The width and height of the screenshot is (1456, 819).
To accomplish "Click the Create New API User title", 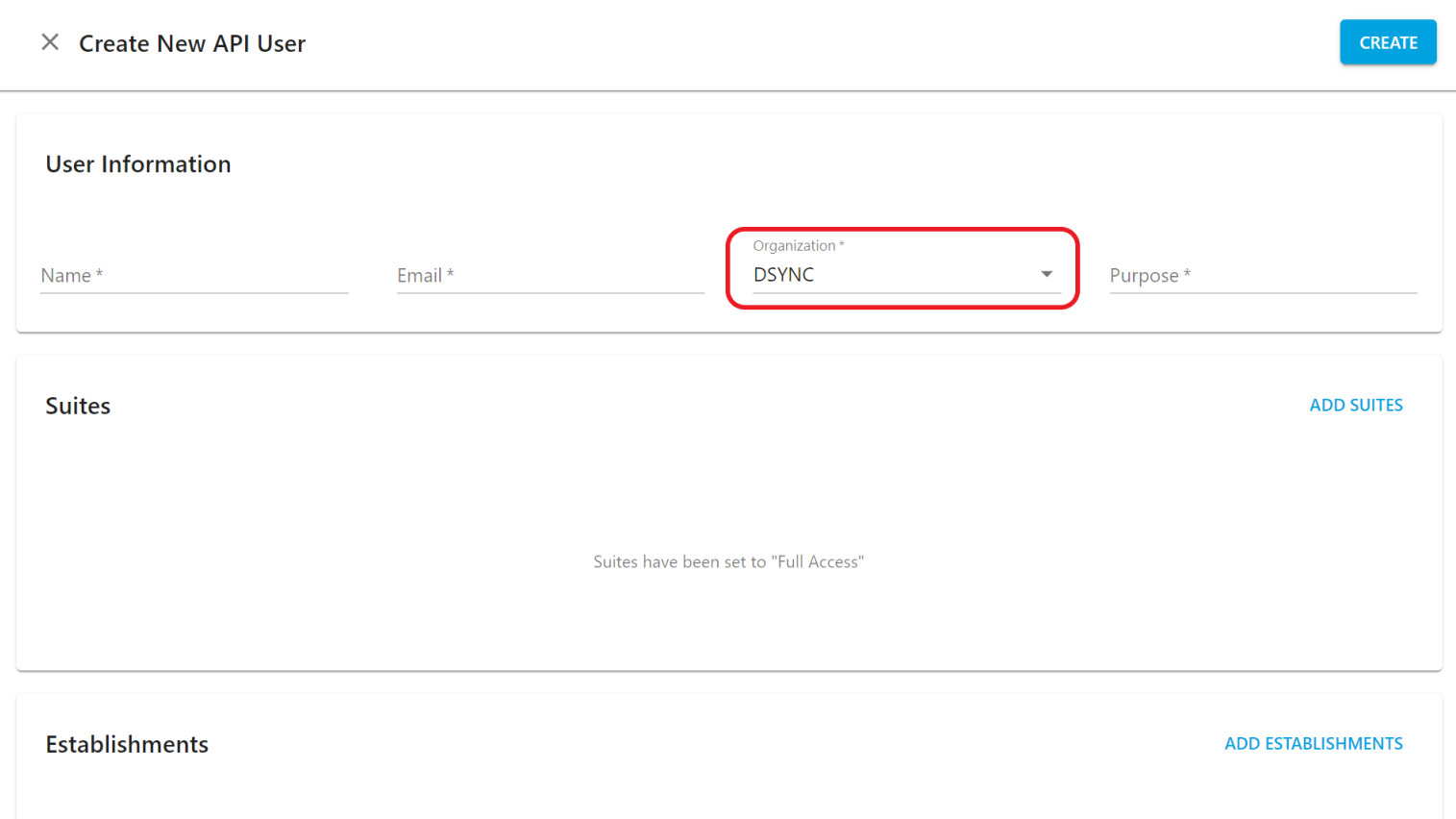I will 192,43.
